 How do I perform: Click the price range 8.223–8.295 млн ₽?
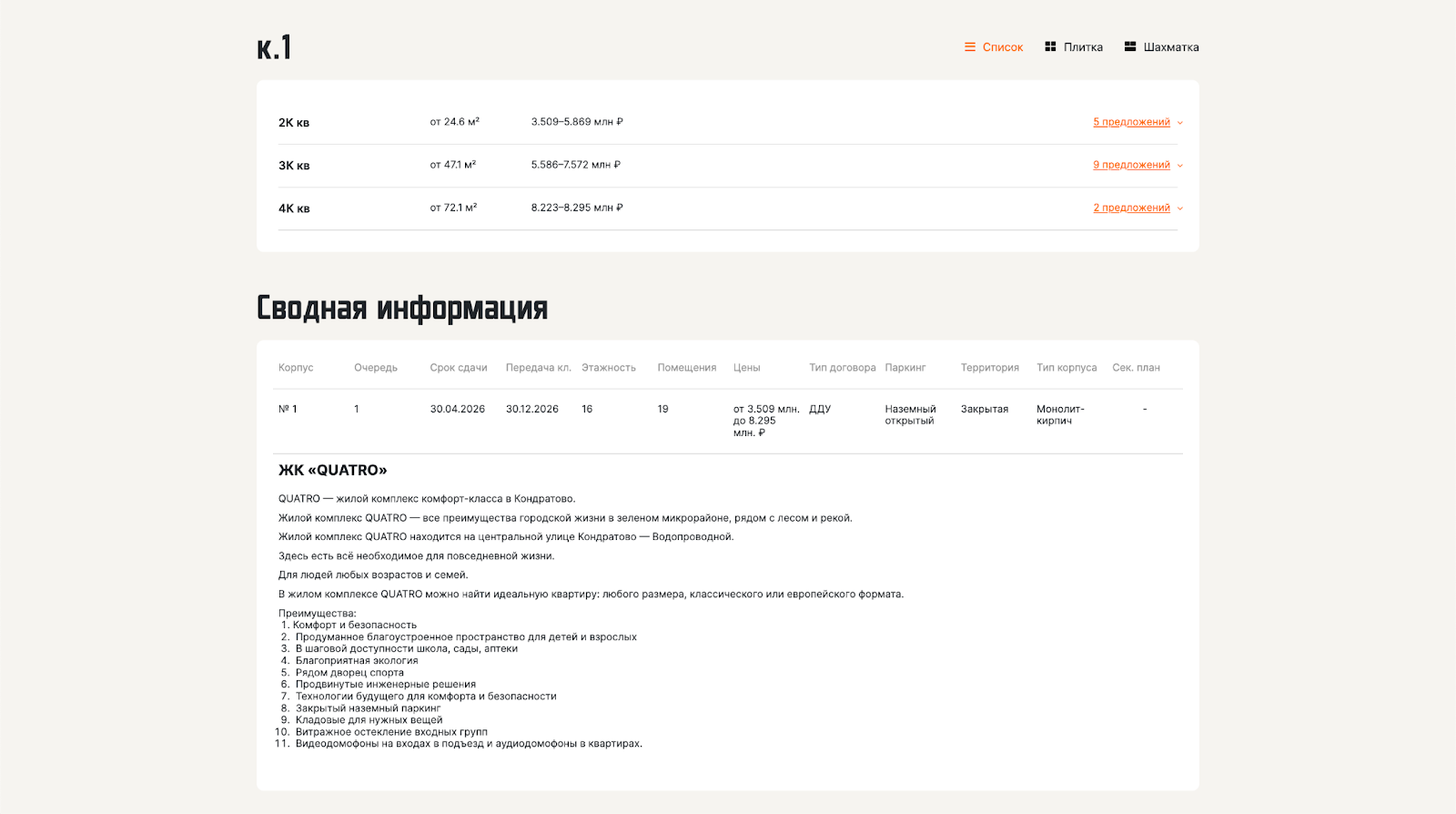577,208
